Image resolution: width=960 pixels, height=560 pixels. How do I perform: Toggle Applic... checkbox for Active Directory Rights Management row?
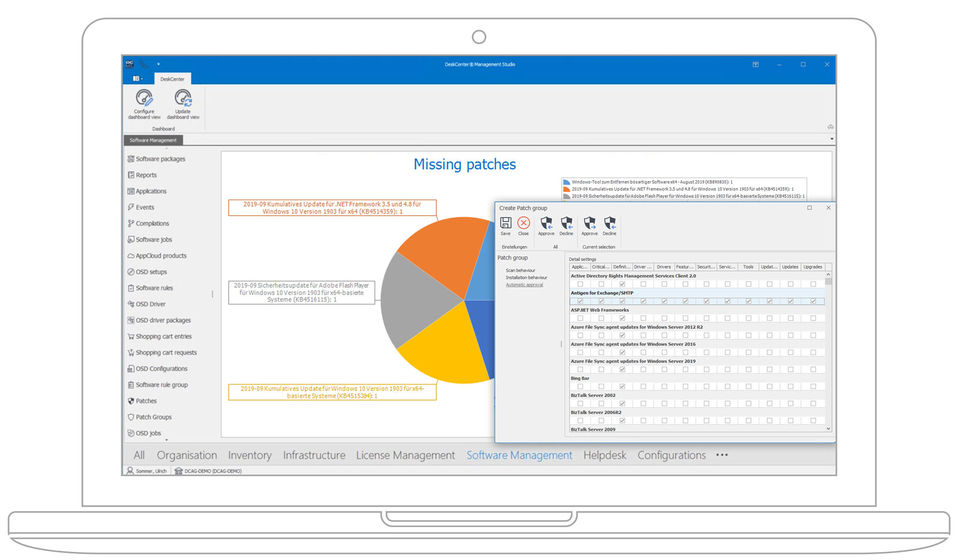click(x=580, y=284)
